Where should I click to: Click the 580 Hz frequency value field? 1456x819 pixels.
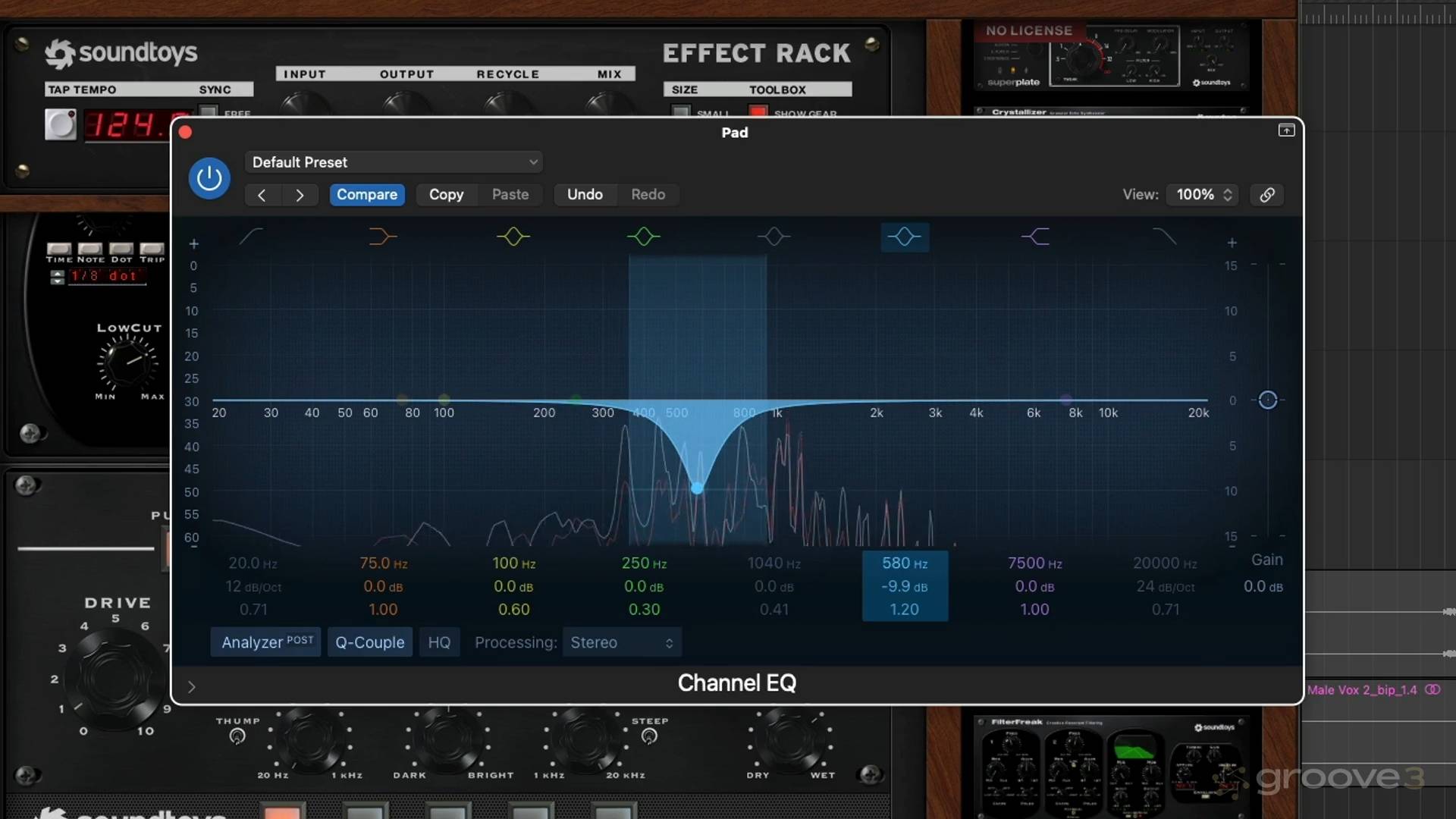(904, 563)
